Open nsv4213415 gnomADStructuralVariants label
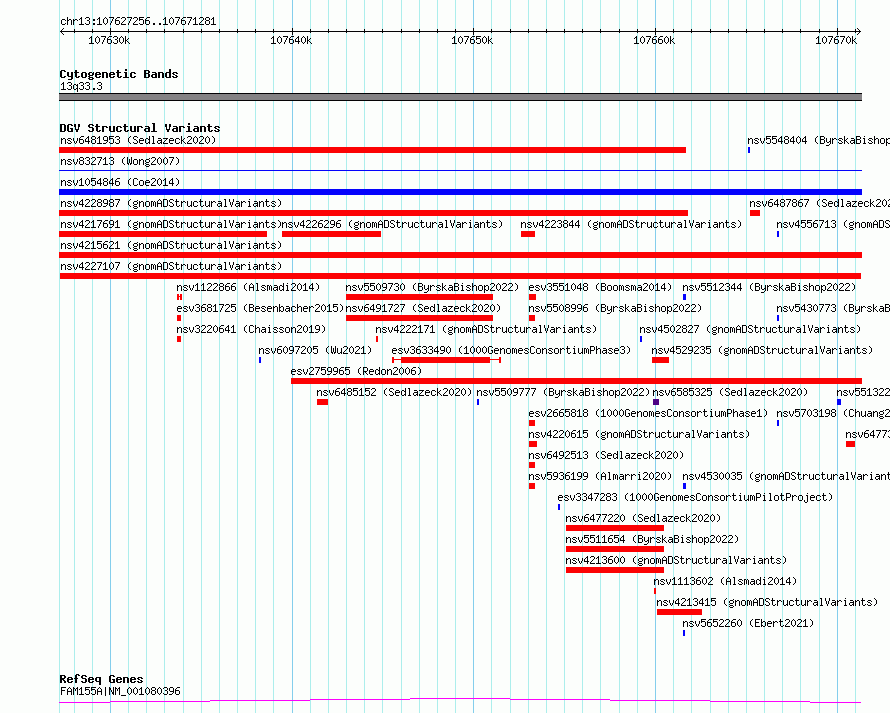 coord(767,602)
